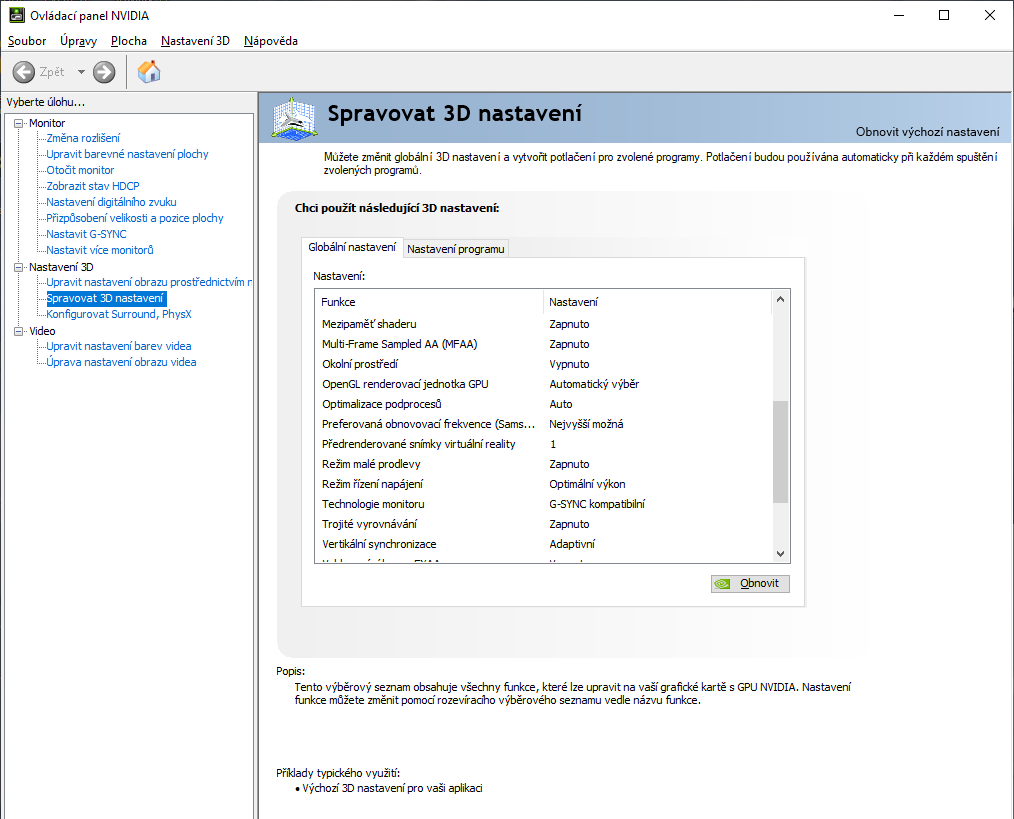Collapse the Monitor tree node

point(19,123)
